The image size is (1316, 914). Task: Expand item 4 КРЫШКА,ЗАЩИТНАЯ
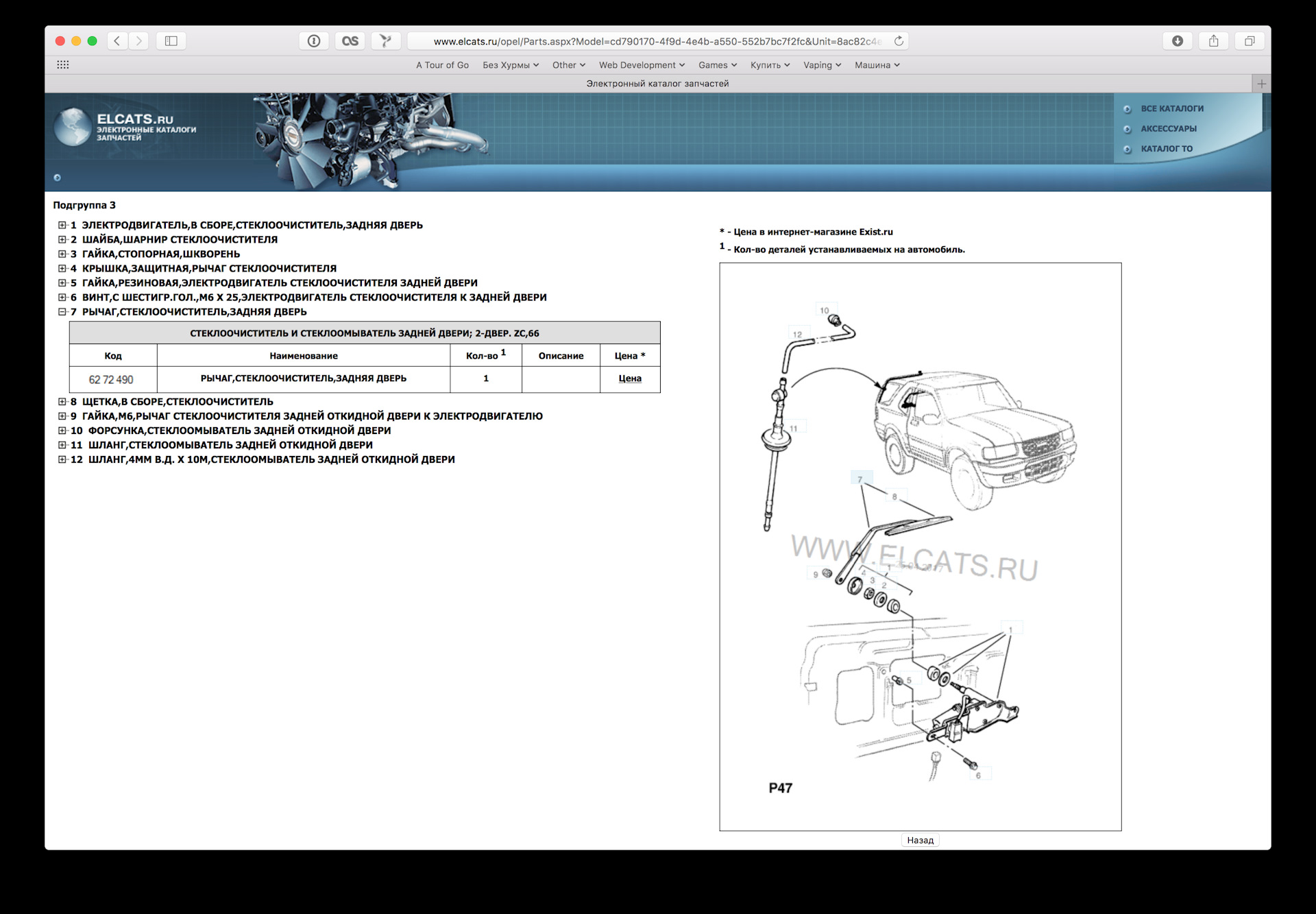pos(62,268)
